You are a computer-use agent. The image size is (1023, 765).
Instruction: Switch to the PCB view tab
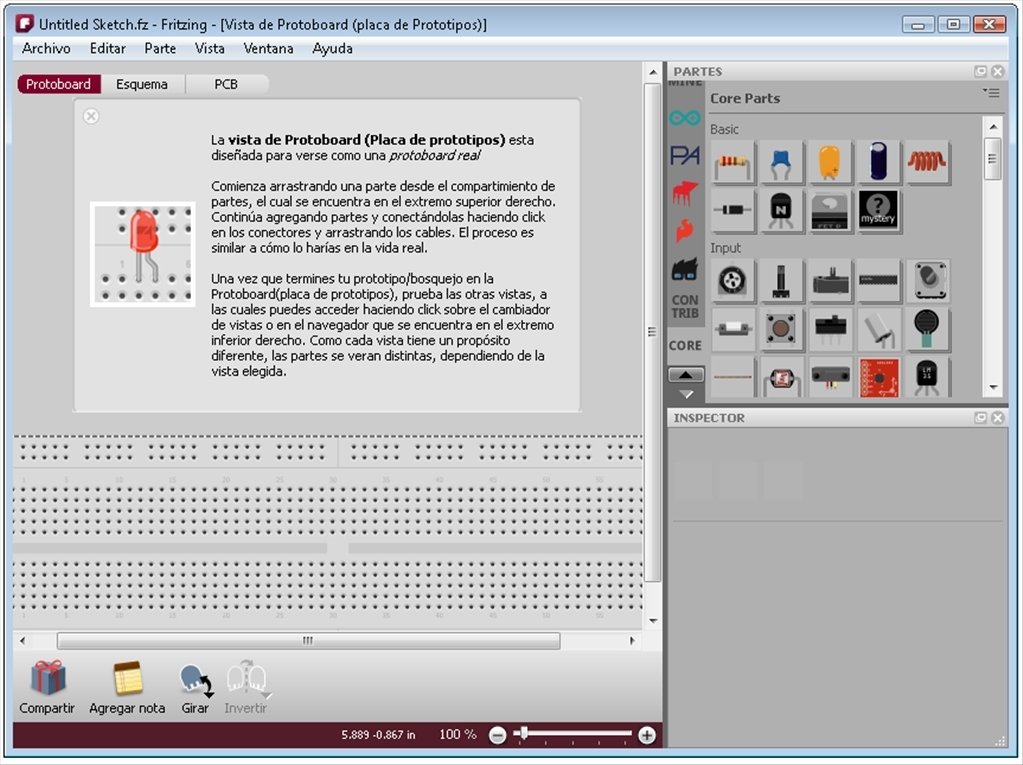[226, 84]
